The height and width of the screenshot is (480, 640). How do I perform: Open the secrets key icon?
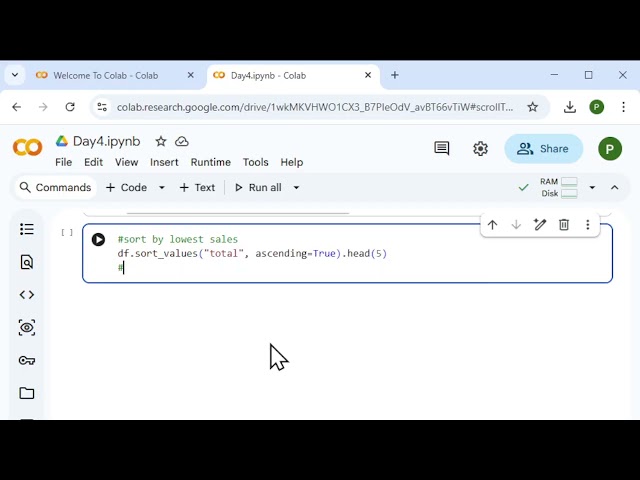tap(27, 360)
